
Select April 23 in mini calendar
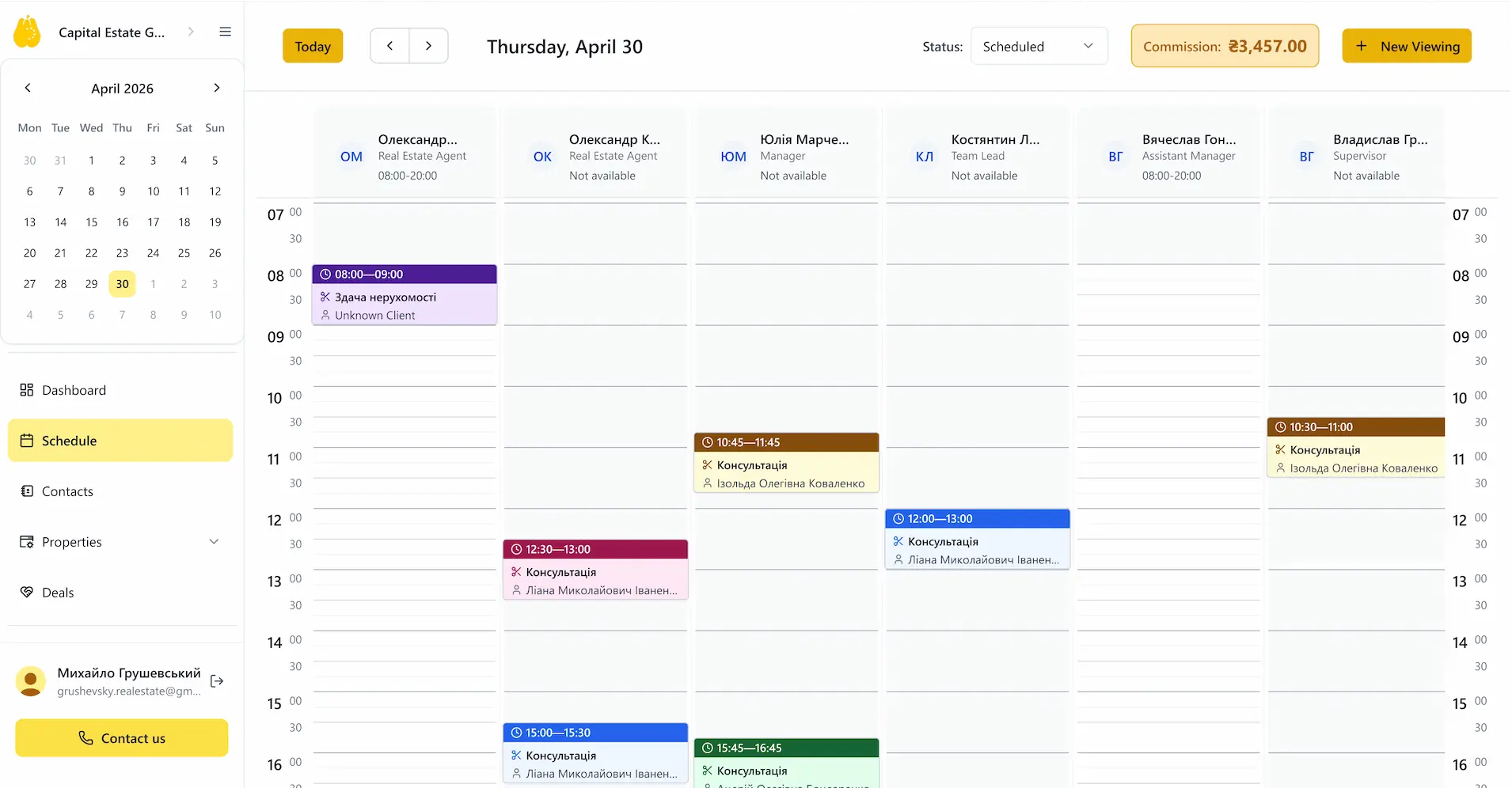click(122, 253)
